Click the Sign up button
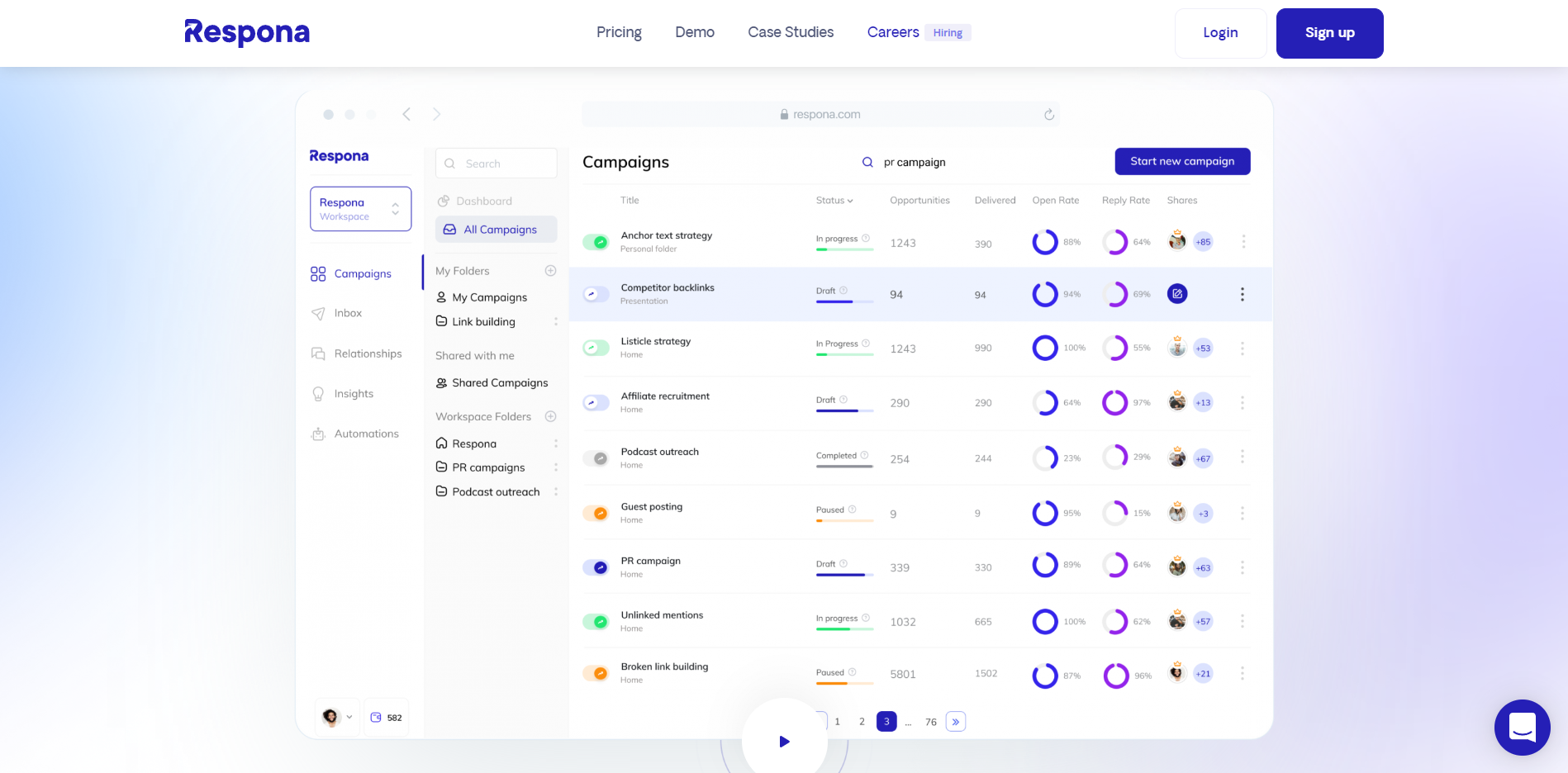1568x773 pixels. pos(1330,33)
